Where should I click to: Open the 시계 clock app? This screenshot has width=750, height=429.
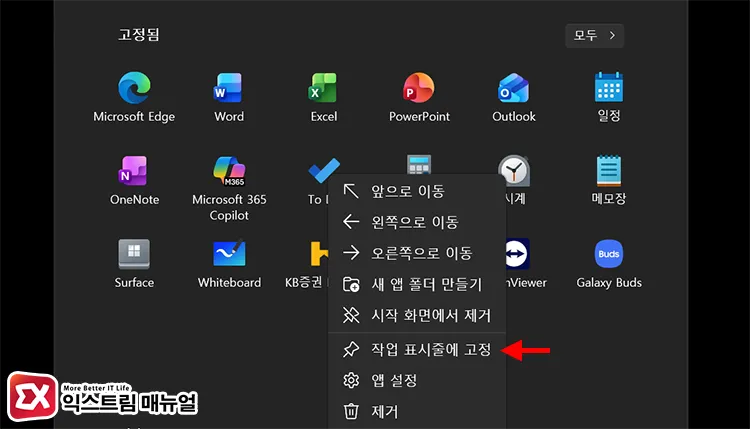(514, 171)
